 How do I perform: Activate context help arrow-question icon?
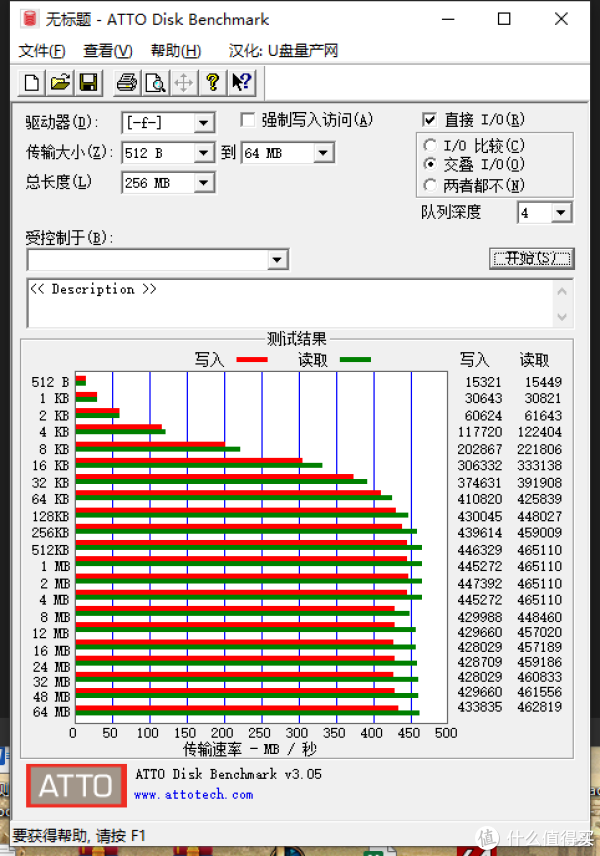click(241, 83)
